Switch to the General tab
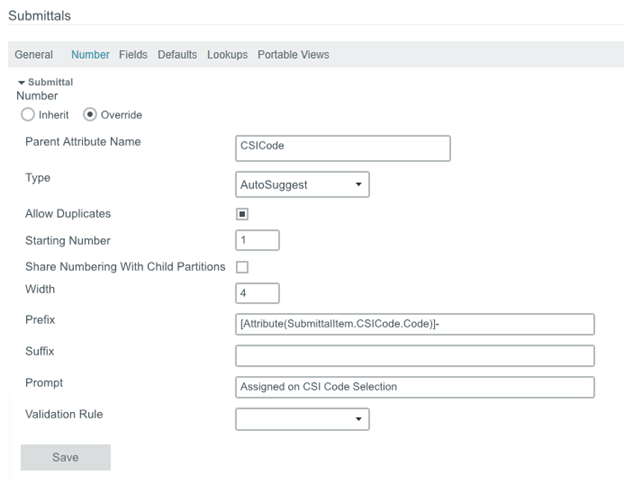The image size is (624, 484). [x=34, y=54]
